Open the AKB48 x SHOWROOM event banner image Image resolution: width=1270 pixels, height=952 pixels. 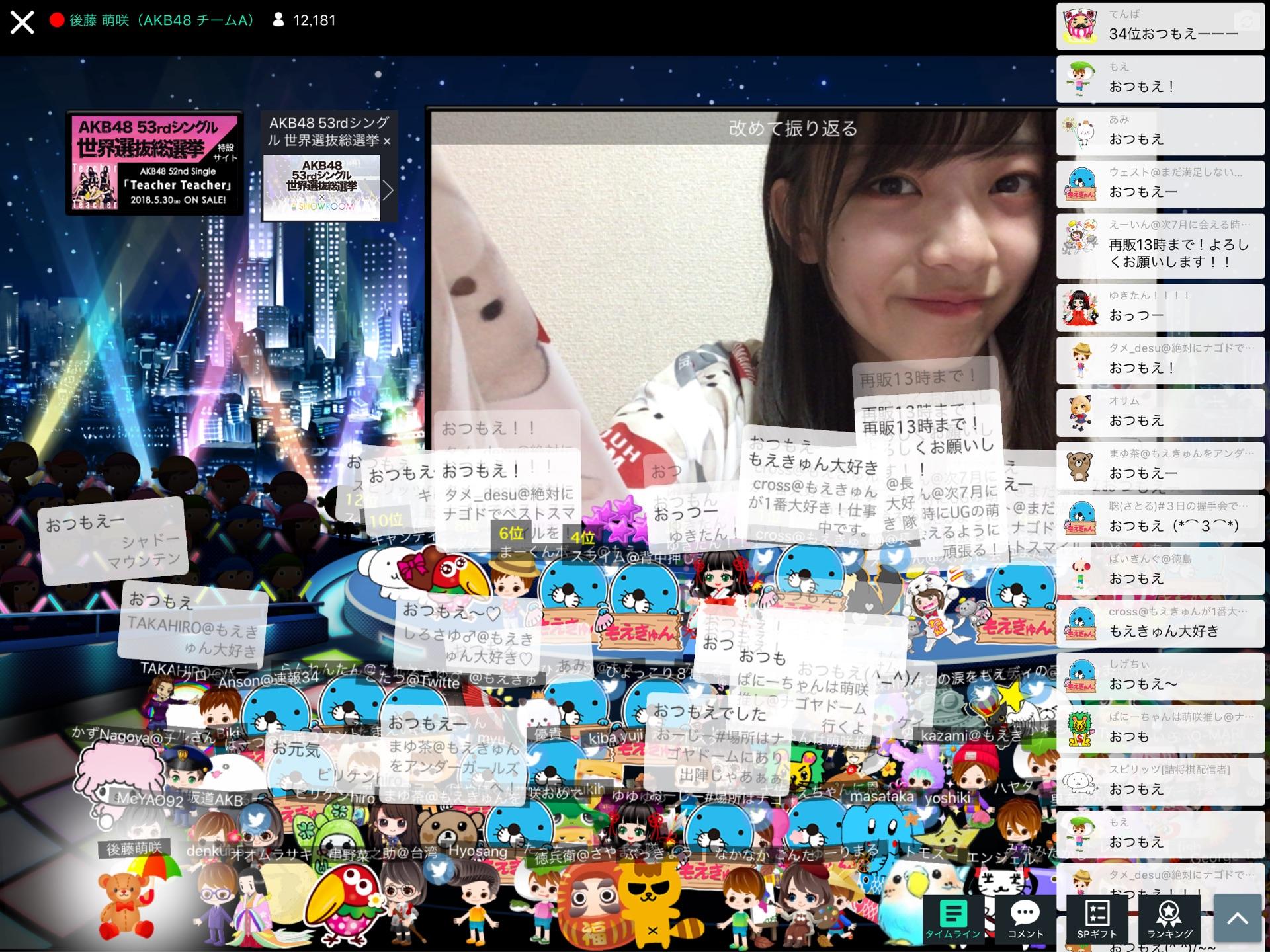[x=321, y=188]
